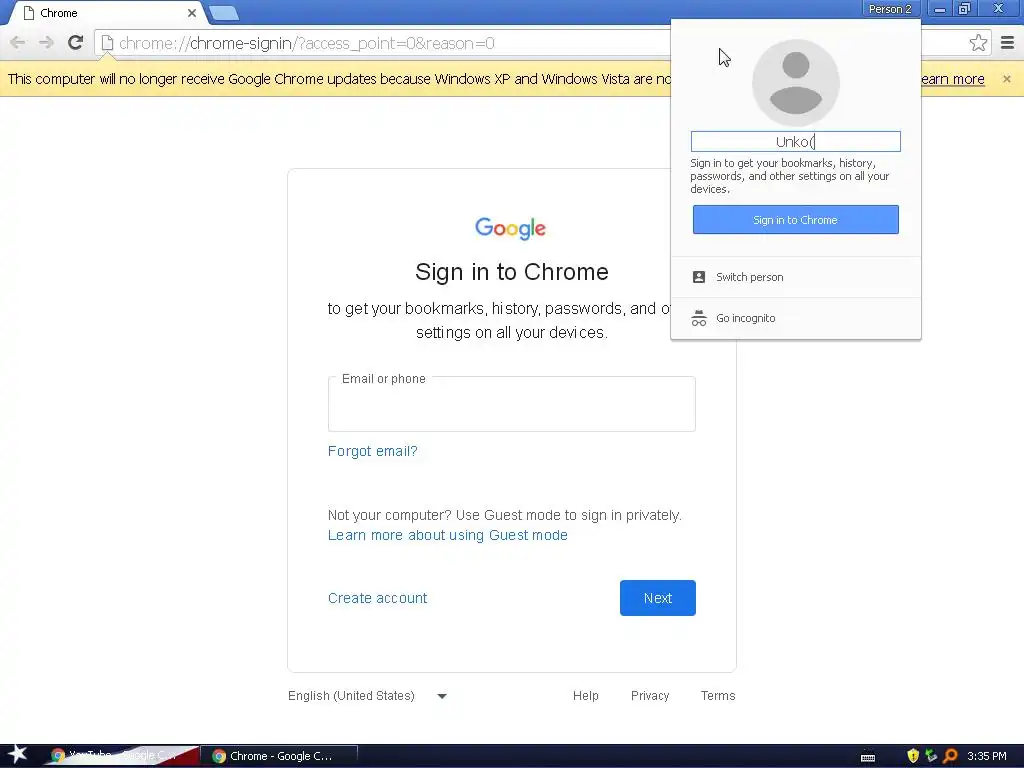Click the browser forward arrow
This screenshot has width=1024, height=768.
46,43
